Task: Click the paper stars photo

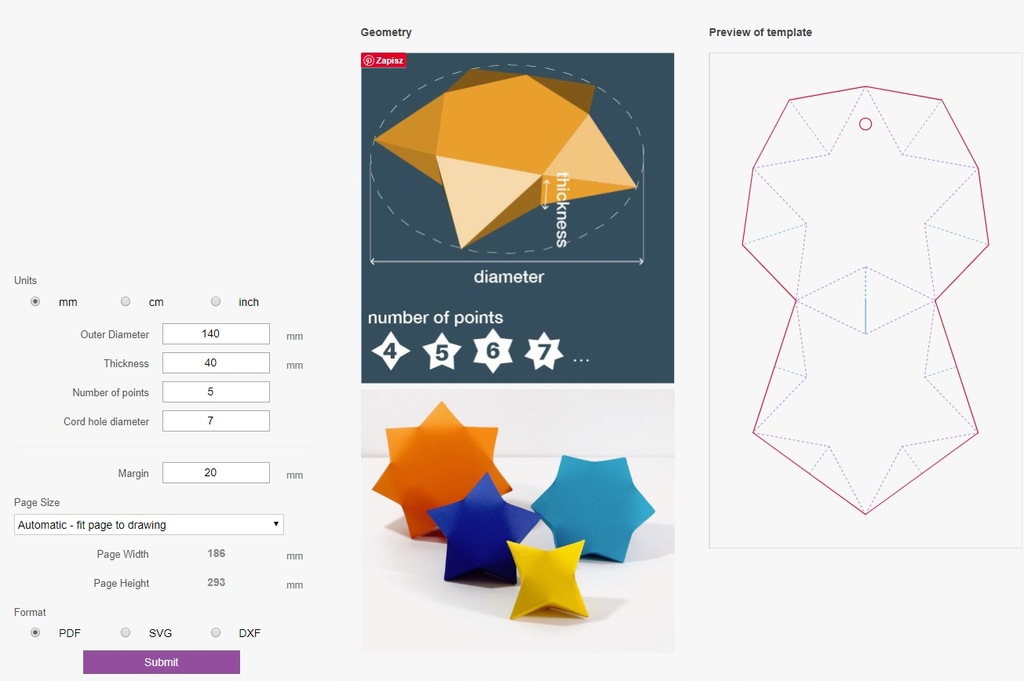Action: [x=517, y=521]
